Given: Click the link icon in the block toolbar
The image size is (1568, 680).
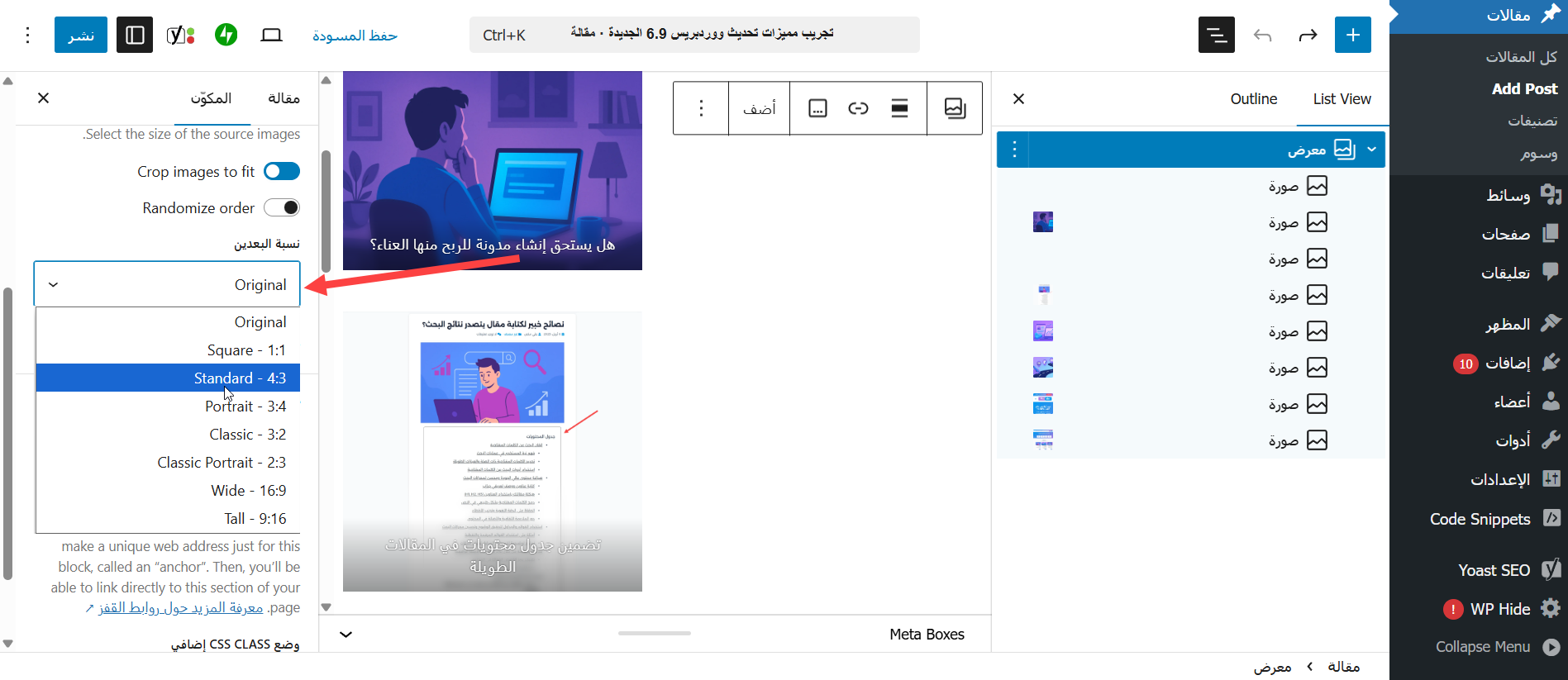Looking at the screenshot, I should (x=858, y=108).
